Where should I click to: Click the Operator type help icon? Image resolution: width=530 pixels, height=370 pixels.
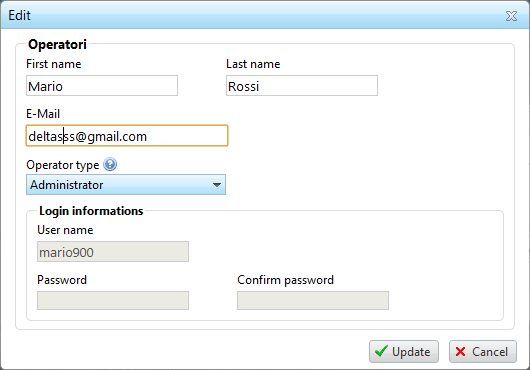[x=110, y=165]
